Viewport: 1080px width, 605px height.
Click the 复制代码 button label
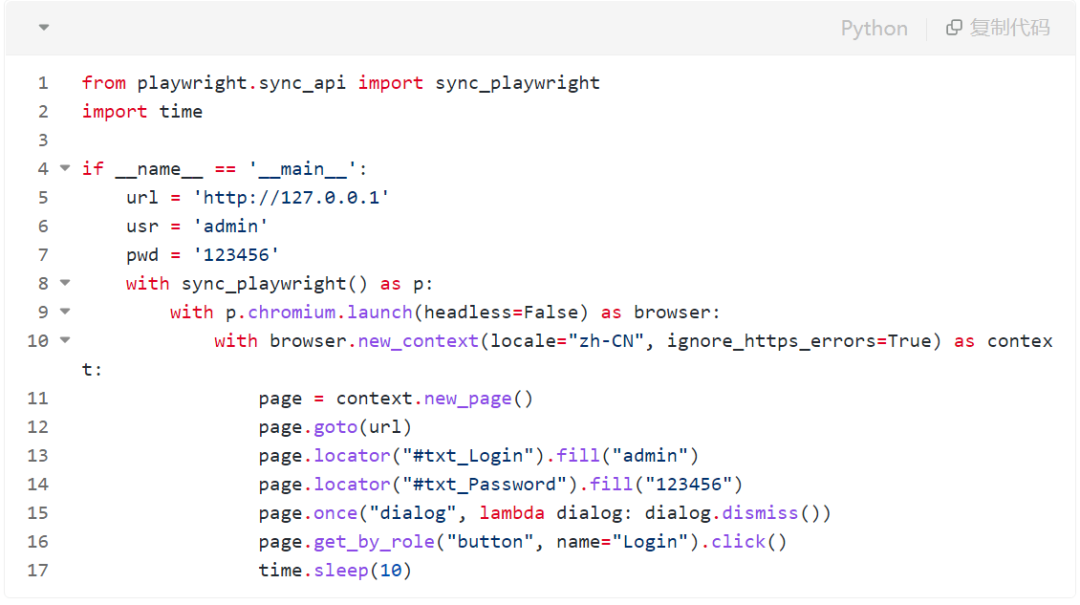1009,28
